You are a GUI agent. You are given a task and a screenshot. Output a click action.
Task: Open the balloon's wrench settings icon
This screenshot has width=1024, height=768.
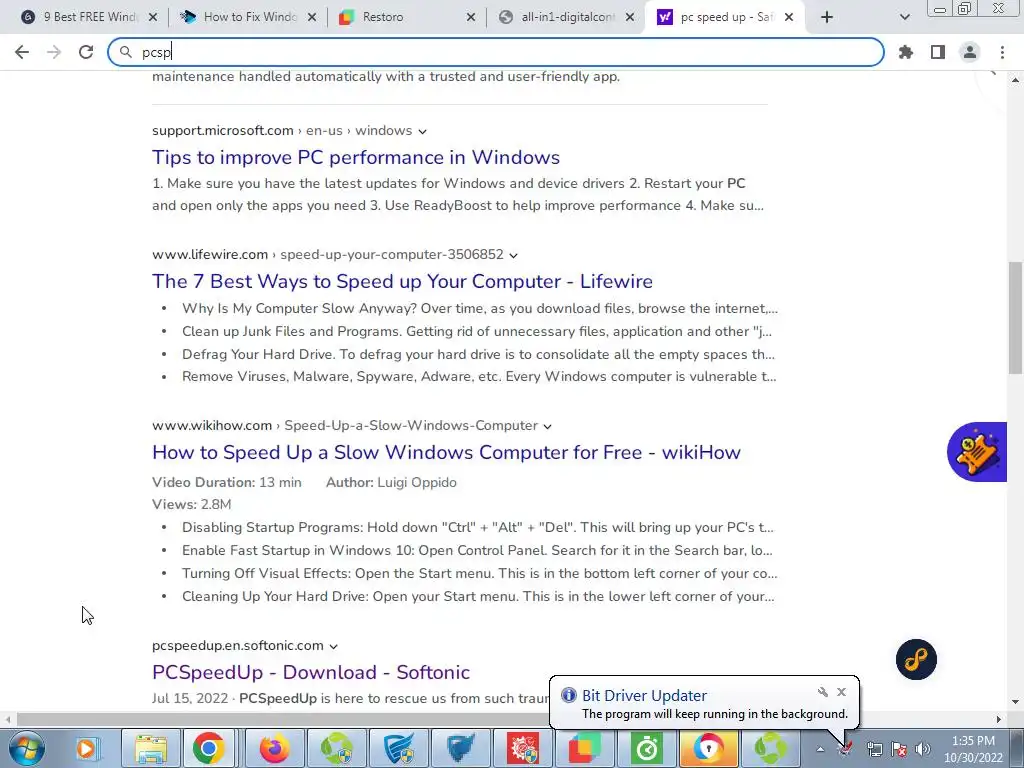[823, 692]
